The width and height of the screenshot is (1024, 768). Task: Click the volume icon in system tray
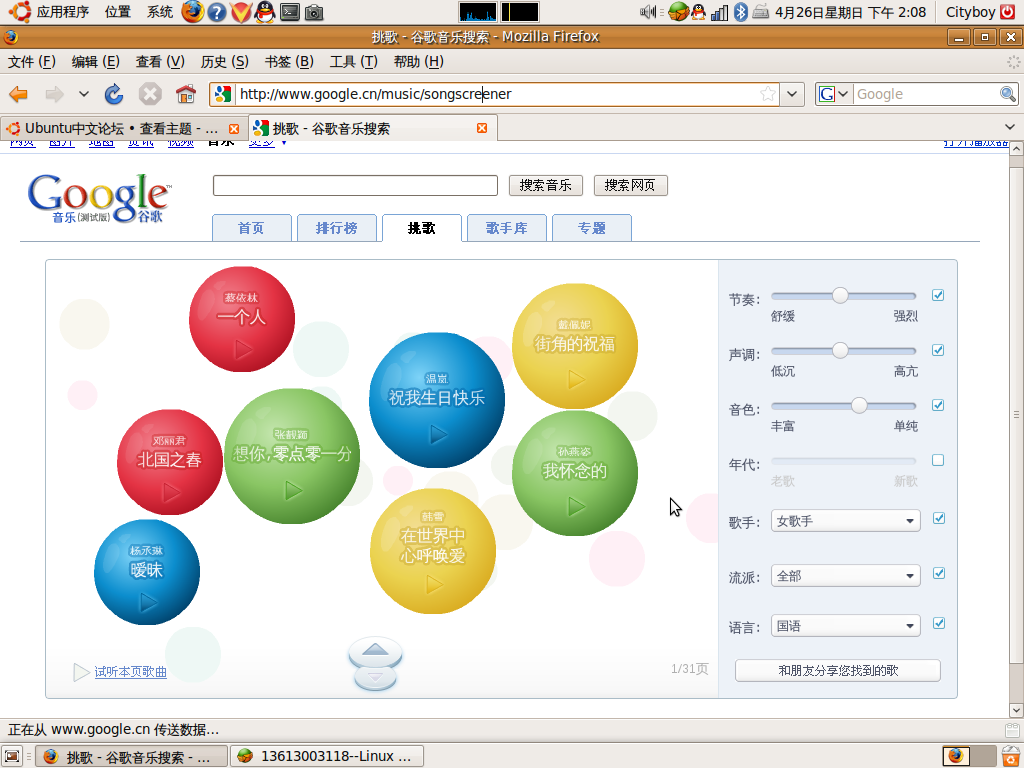tap(648, 12)
